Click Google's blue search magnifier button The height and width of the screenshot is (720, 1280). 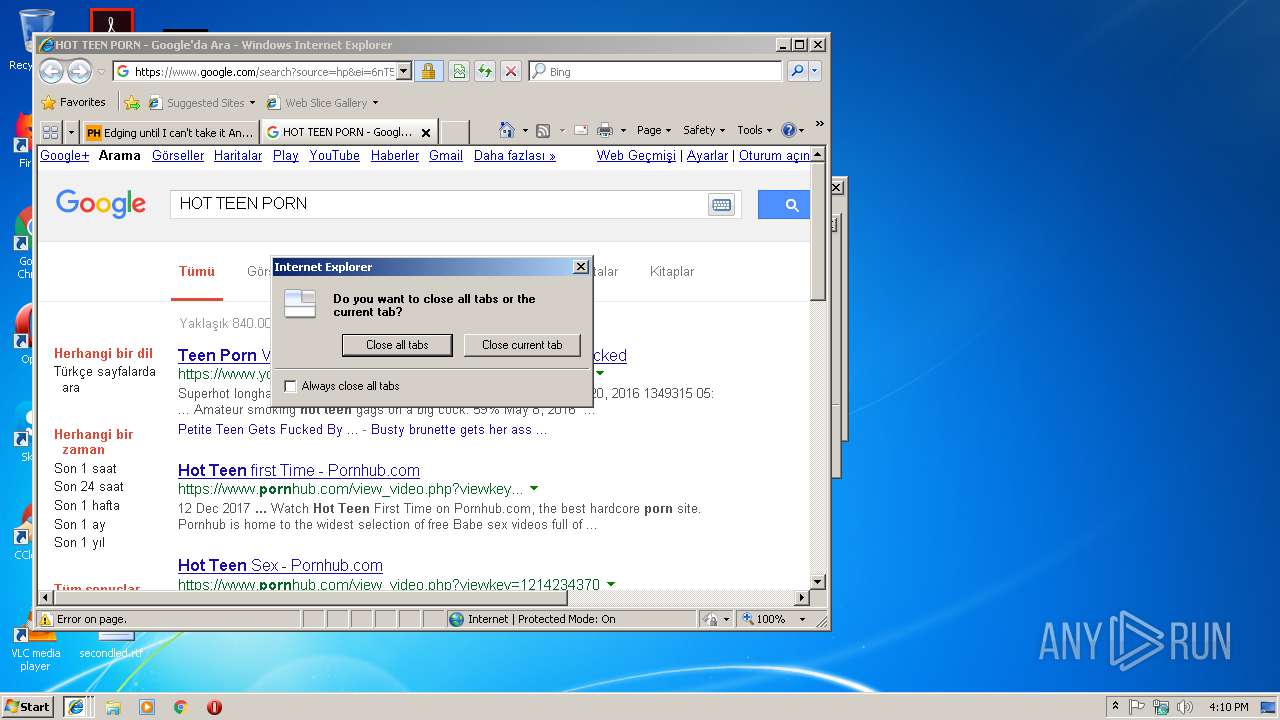[x=783, y=204]
